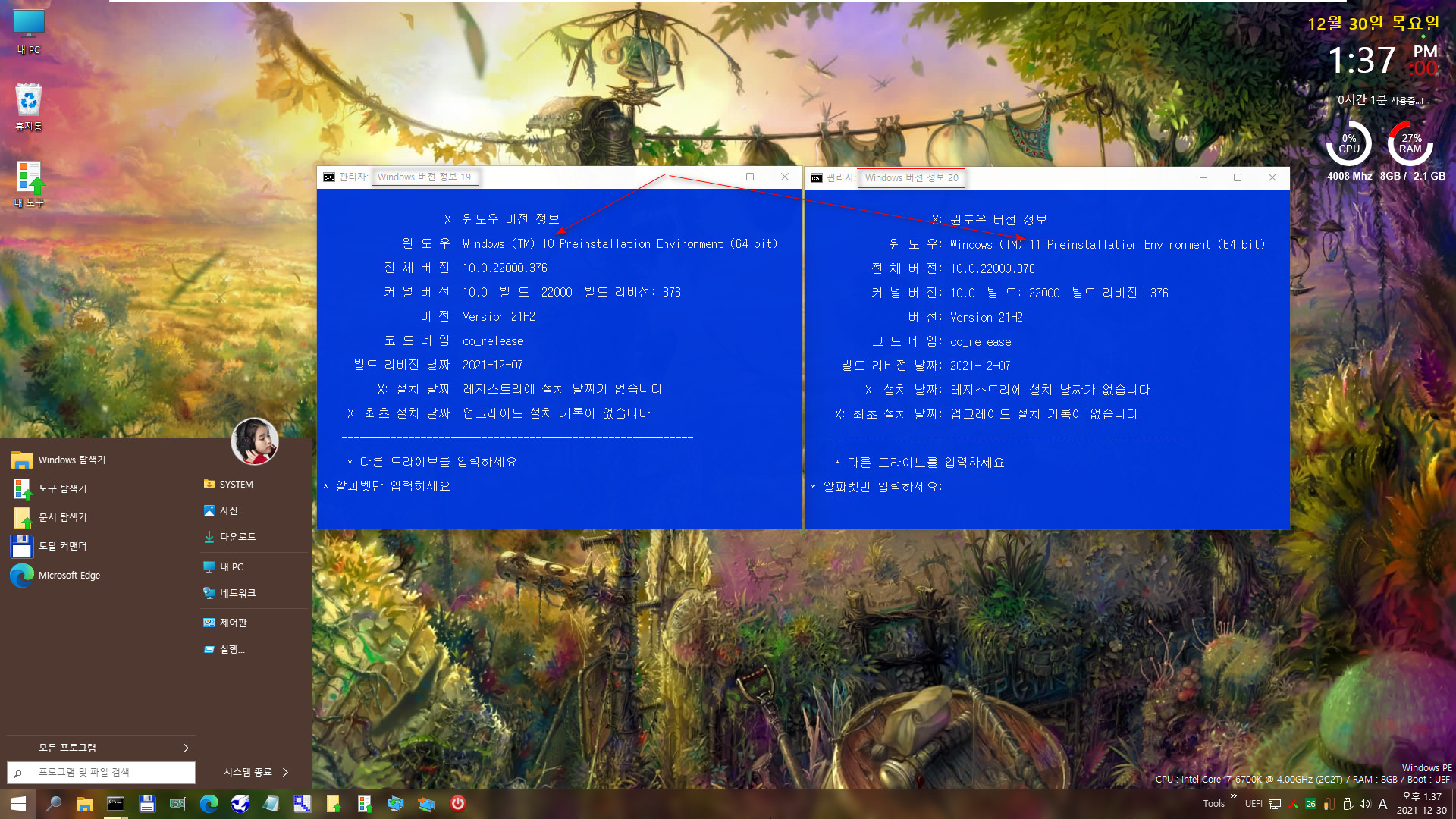Open File Explorer from taskbar
The image size is (1456, 819).
pos(85,804)
